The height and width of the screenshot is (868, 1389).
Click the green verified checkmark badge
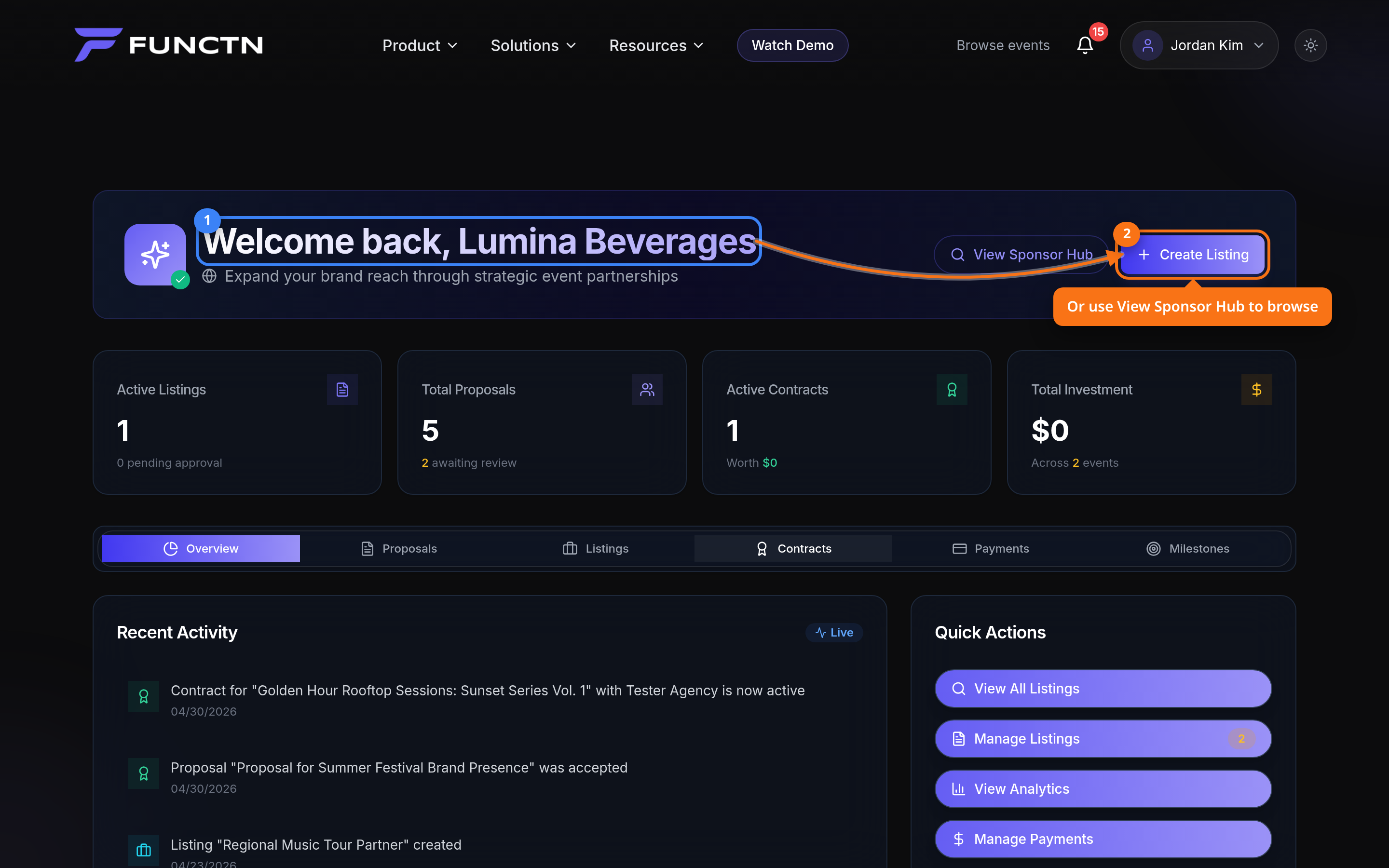point(180,280)
